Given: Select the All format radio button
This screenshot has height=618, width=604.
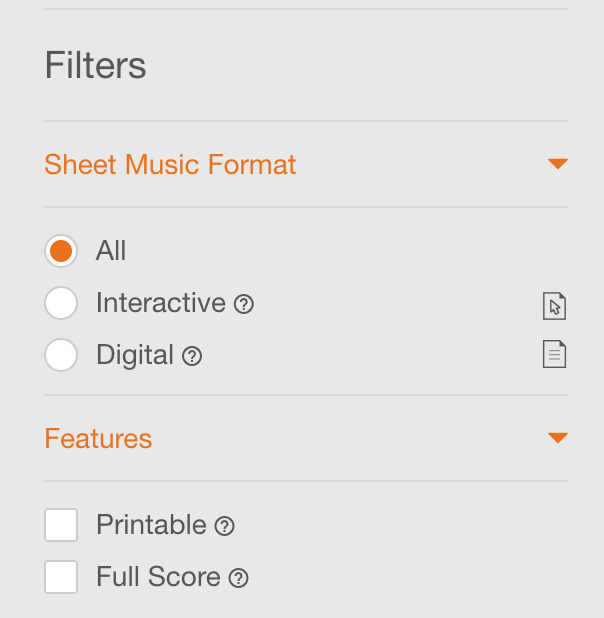Looking at the screenshot, I should pyautogui.click(x=61, y=251).
